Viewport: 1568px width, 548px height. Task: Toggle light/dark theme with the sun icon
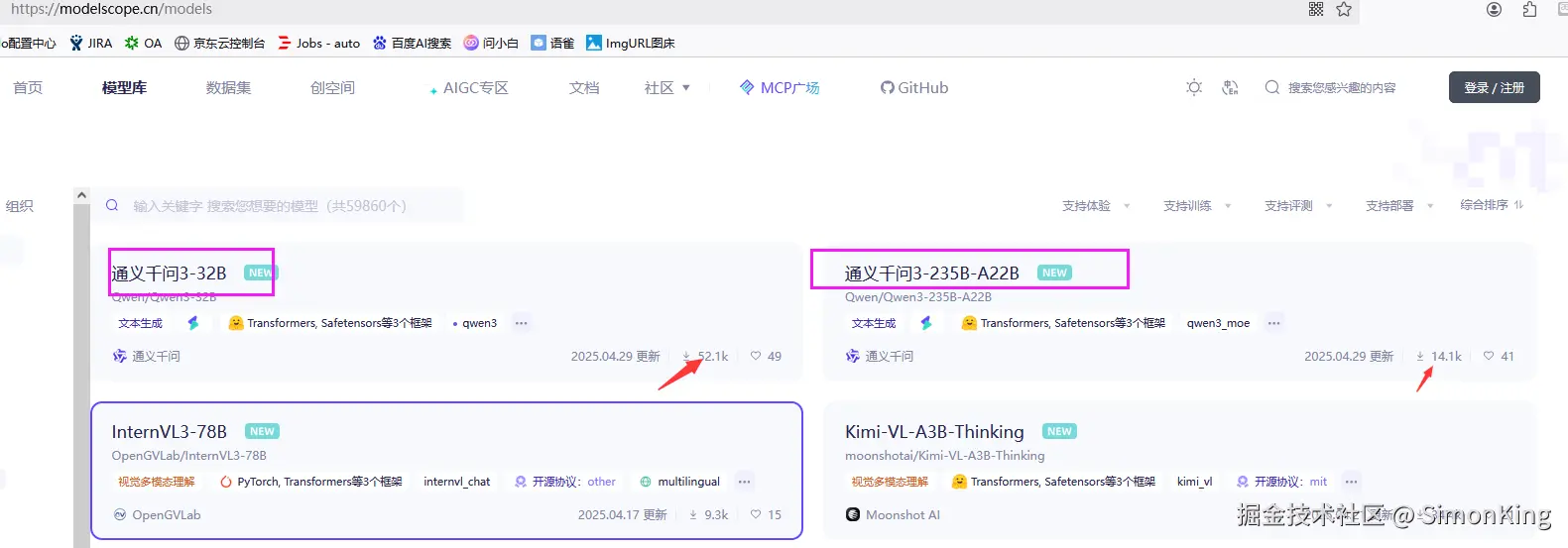[x=1194, y=87]
